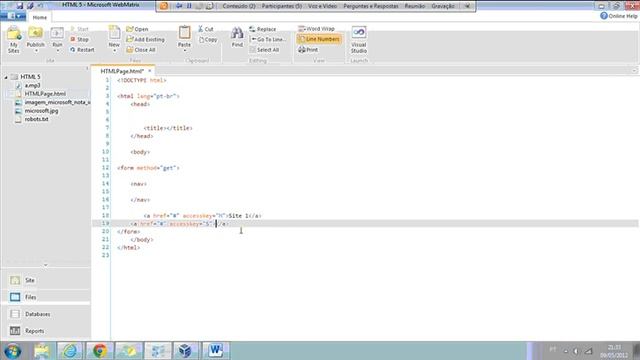Select microsoft.jpg in file tree
The height and width of the screenshot is (360, 640).
[41, 111]
